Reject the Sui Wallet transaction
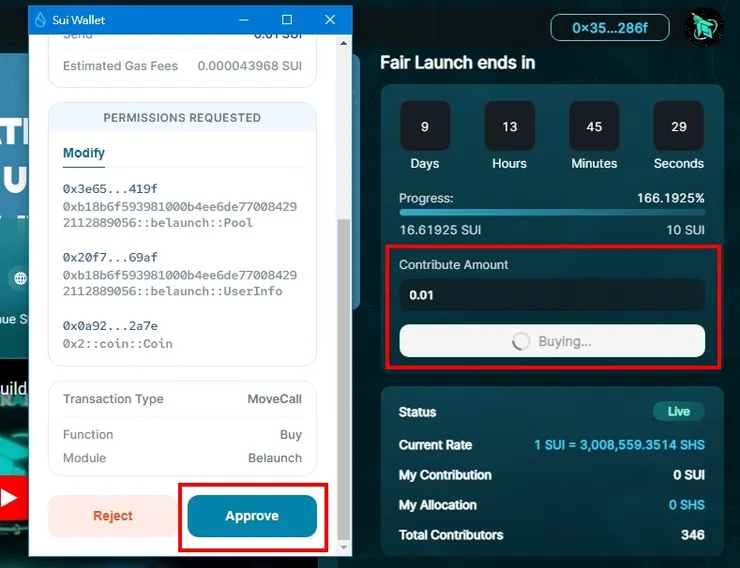 coord(113,516)
